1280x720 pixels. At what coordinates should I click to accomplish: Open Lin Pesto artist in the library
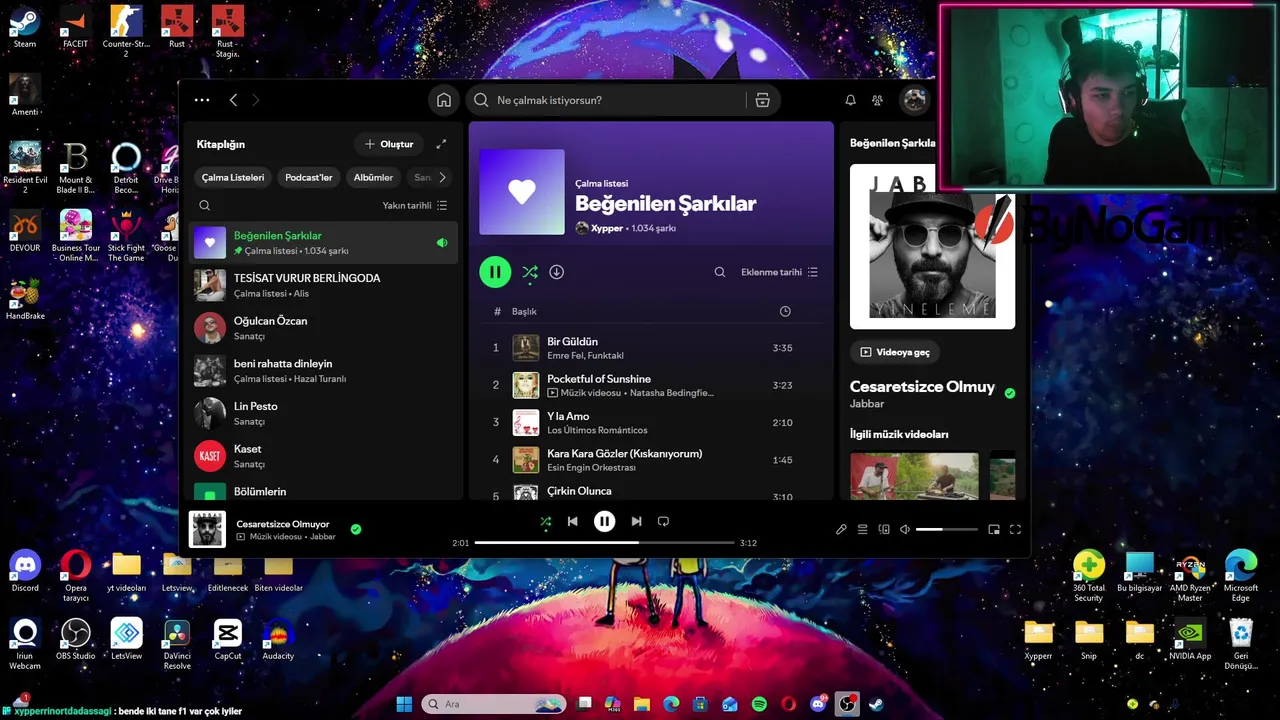pos(324,414)
